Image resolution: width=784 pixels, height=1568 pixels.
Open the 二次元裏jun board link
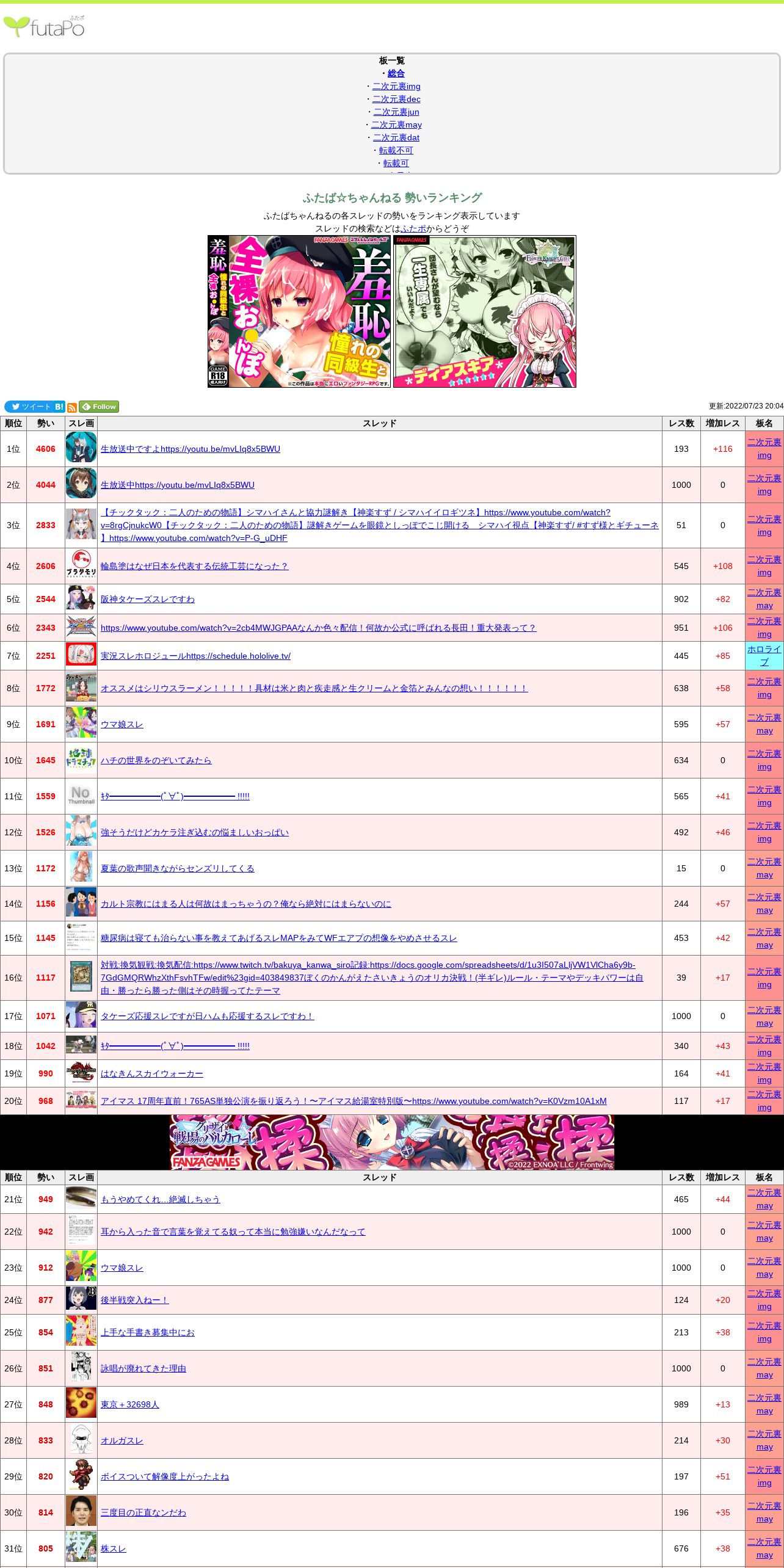point(396,112)
